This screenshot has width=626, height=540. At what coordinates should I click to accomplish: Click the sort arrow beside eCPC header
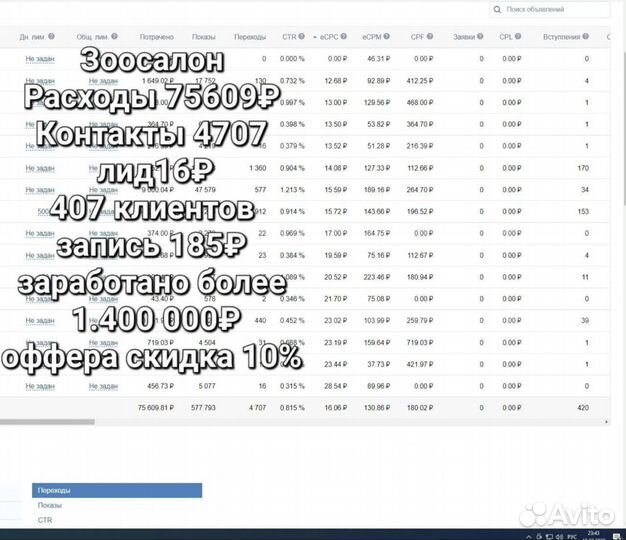(x=314, y=37)
